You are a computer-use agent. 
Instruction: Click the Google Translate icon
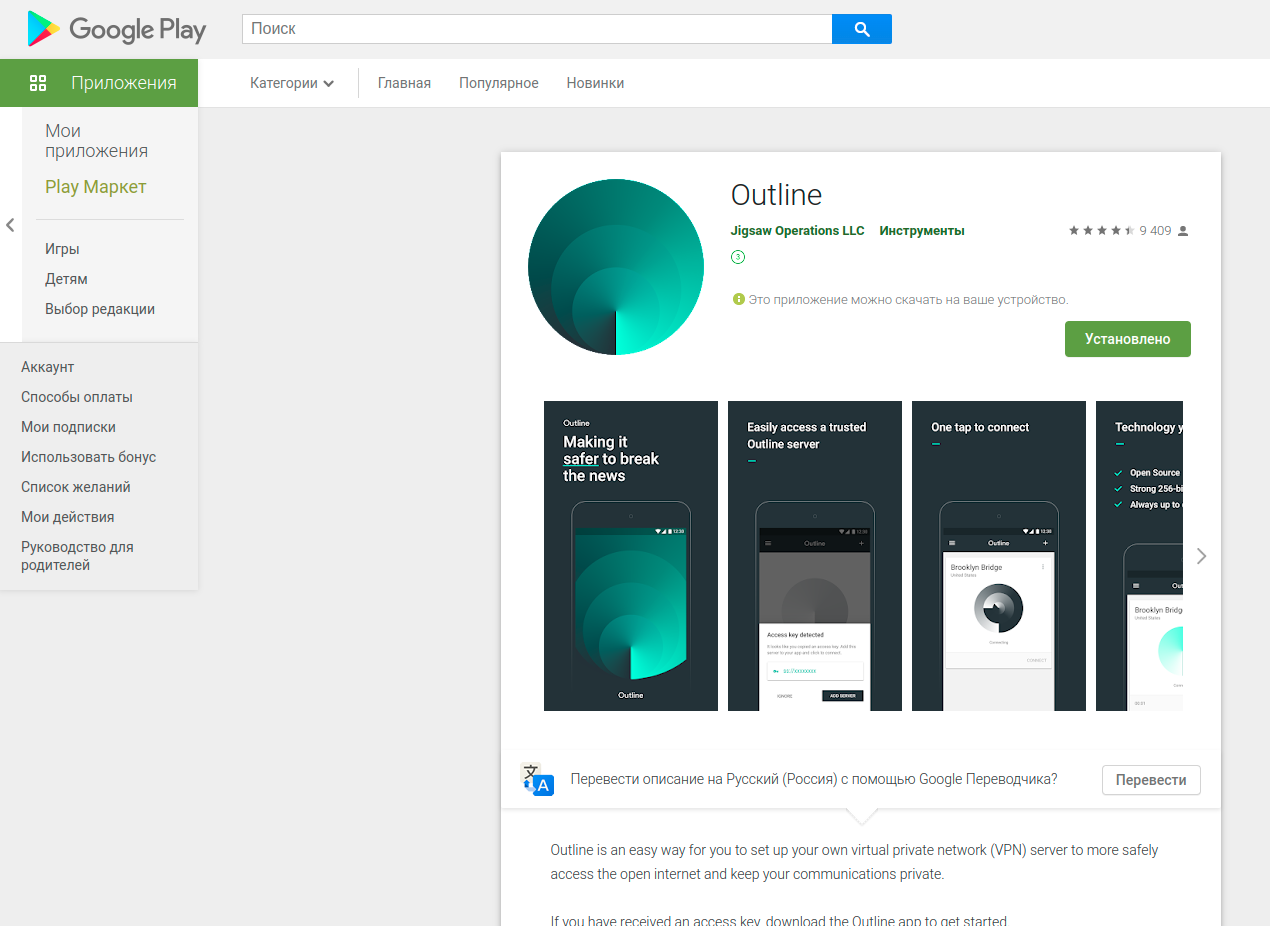(537, 779)
